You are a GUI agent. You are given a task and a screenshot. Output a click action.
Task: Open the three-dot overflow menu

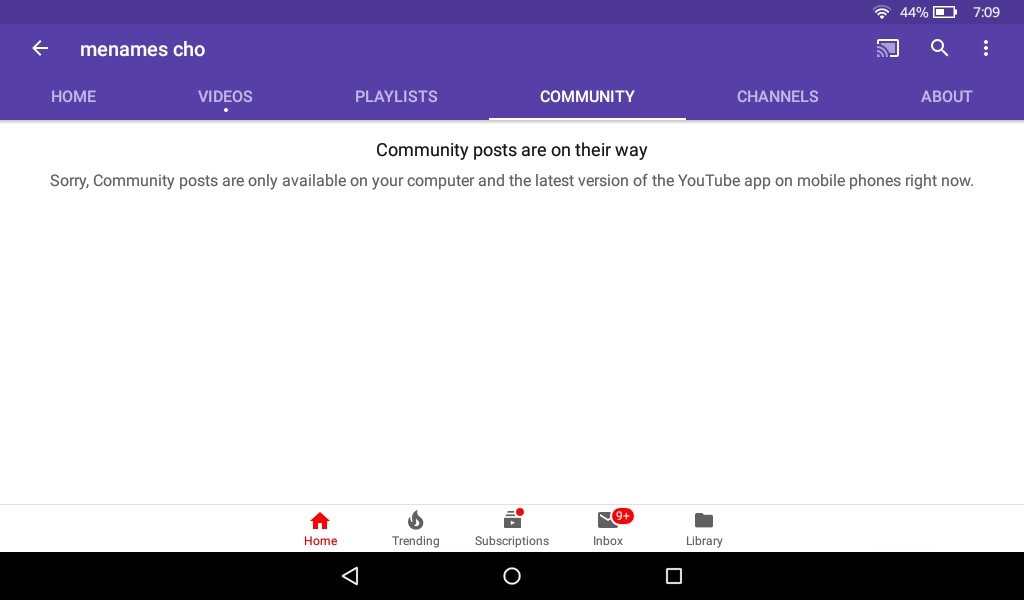(985, 48)
